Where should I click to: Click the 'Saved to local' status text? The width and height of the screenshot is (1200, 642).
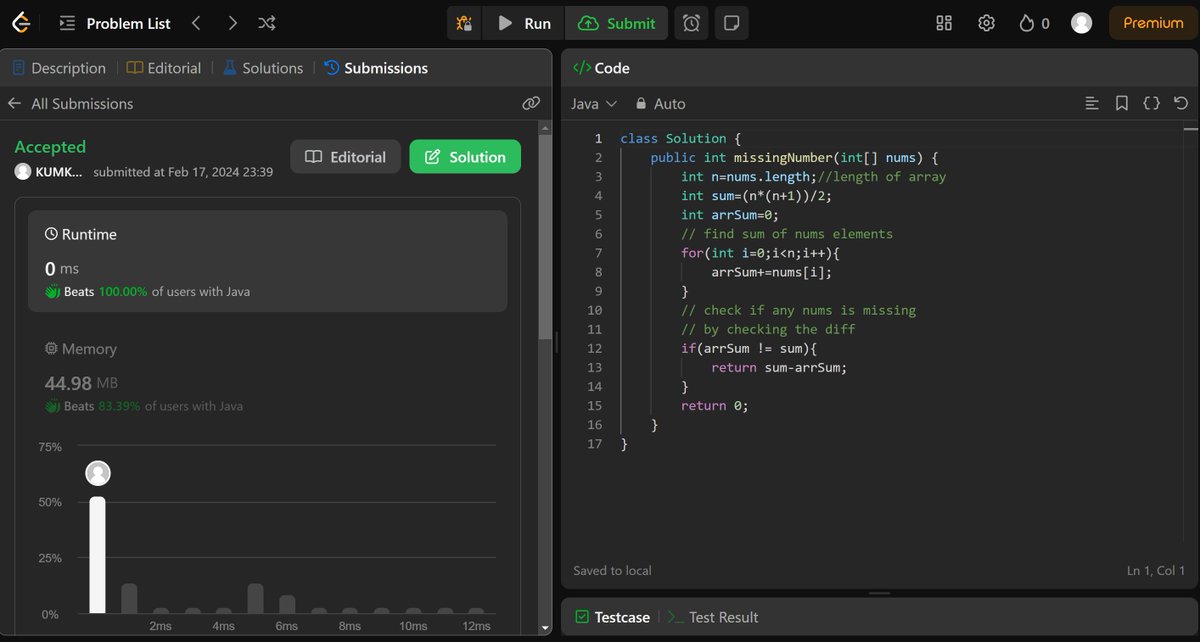[612, 570]
